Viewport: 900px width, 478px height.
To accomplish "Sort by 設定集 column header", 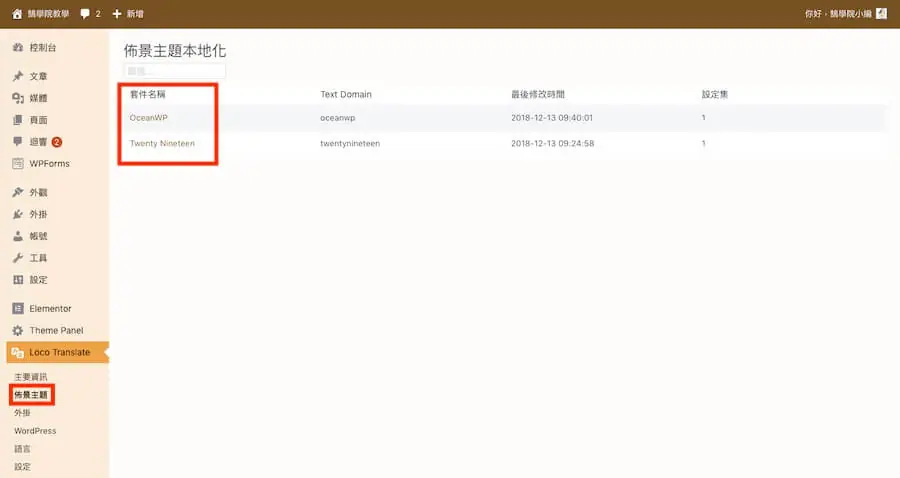I will 715,94.
